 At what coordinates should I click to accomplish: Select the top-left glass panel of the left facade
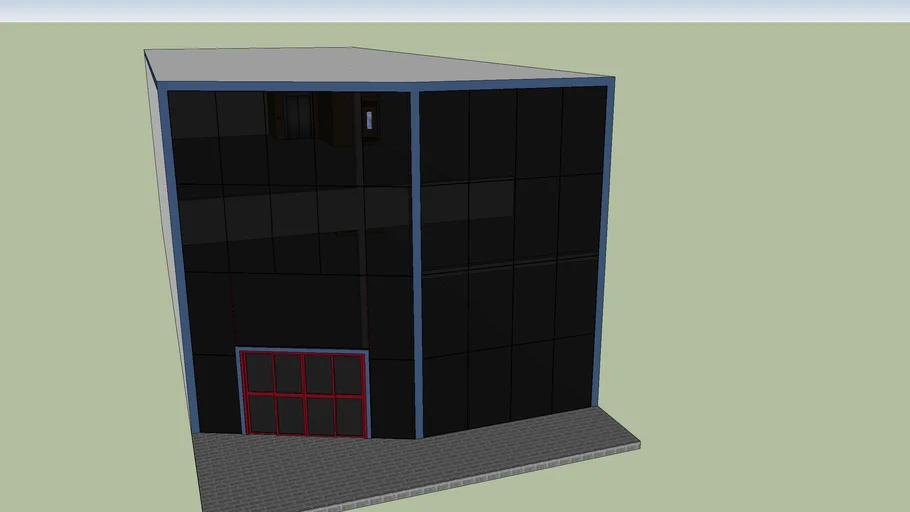193,115
